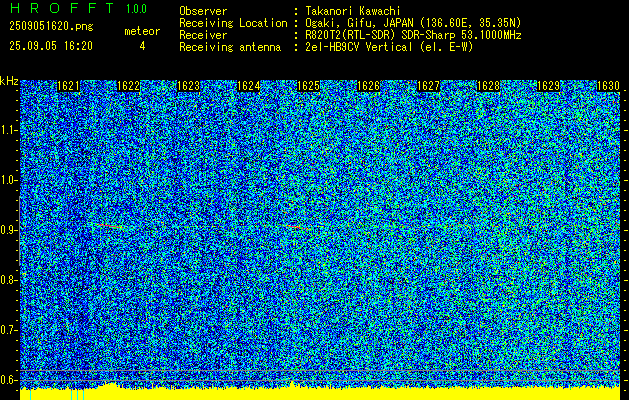Click the 1.0 kHz axis label

point(8,181)
